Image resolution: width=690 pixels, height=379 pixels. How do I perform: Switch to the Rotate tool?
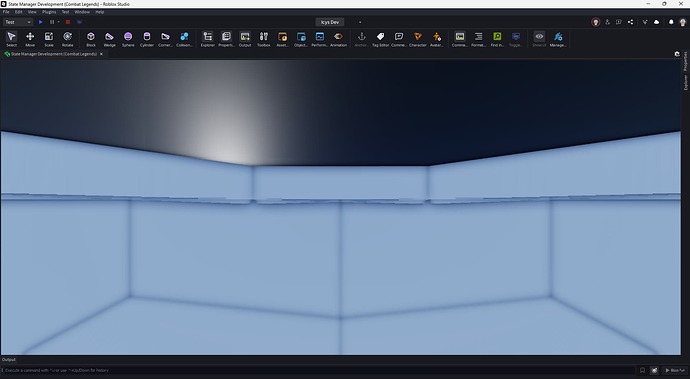click(x=67, y=39)
